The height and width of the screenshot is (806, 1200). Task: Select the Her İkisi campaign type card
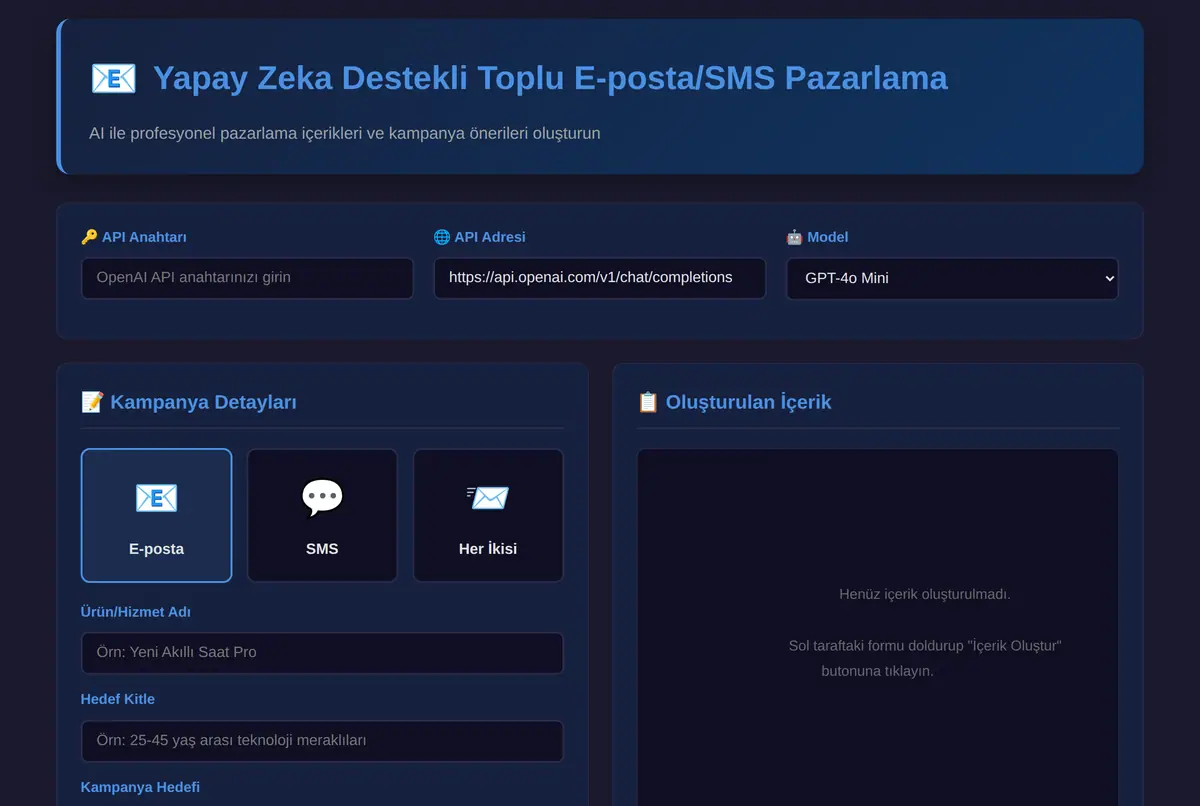pos(488,515)
